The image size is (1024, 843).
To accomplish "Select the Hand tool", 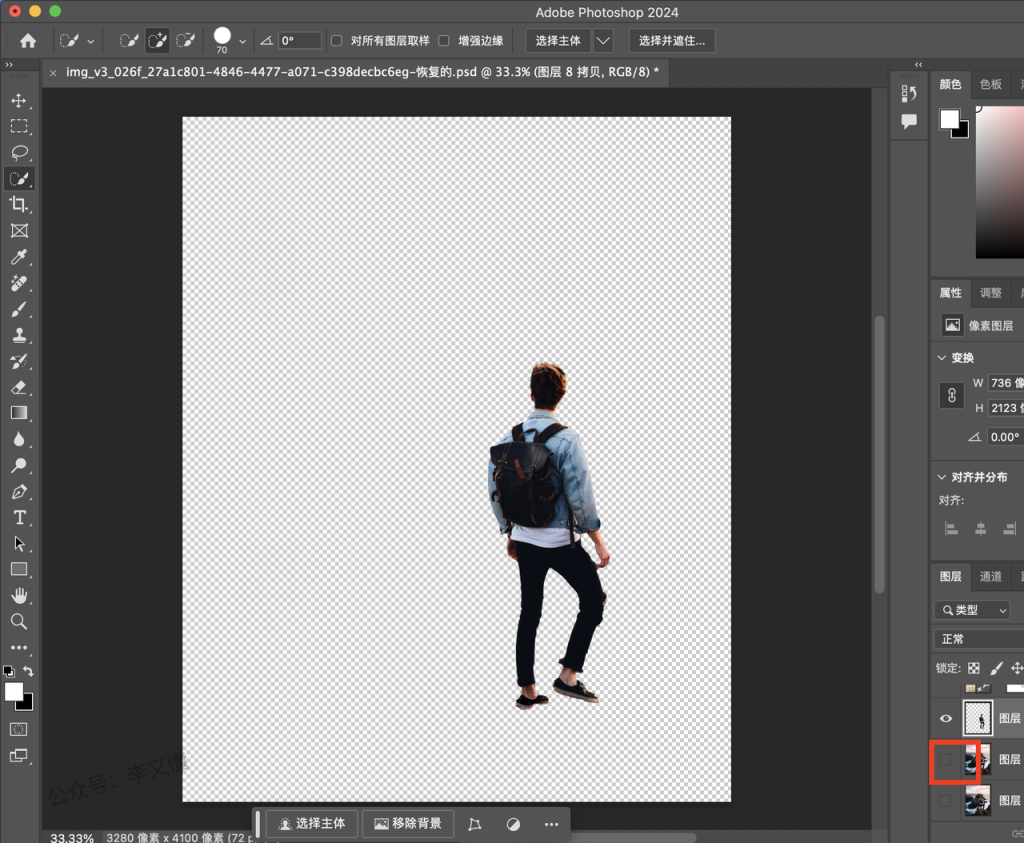I will (x=19, y=596).
